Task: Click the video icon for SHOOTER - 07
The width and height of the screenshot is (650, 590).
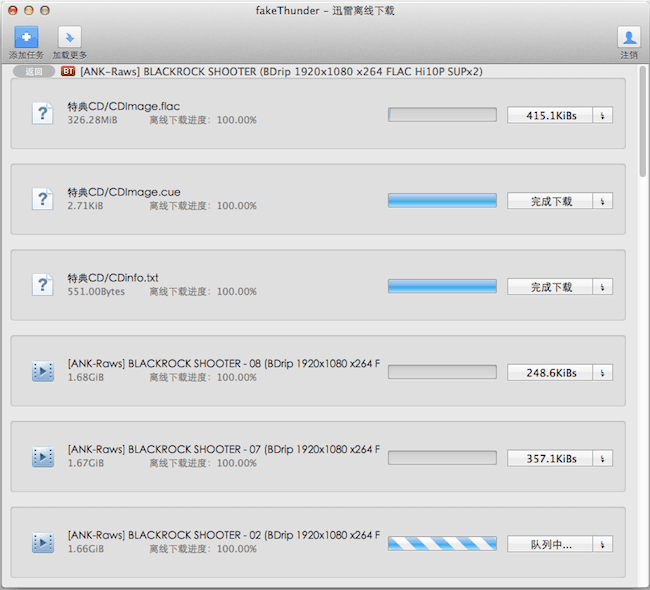Action: coord(43,457)
